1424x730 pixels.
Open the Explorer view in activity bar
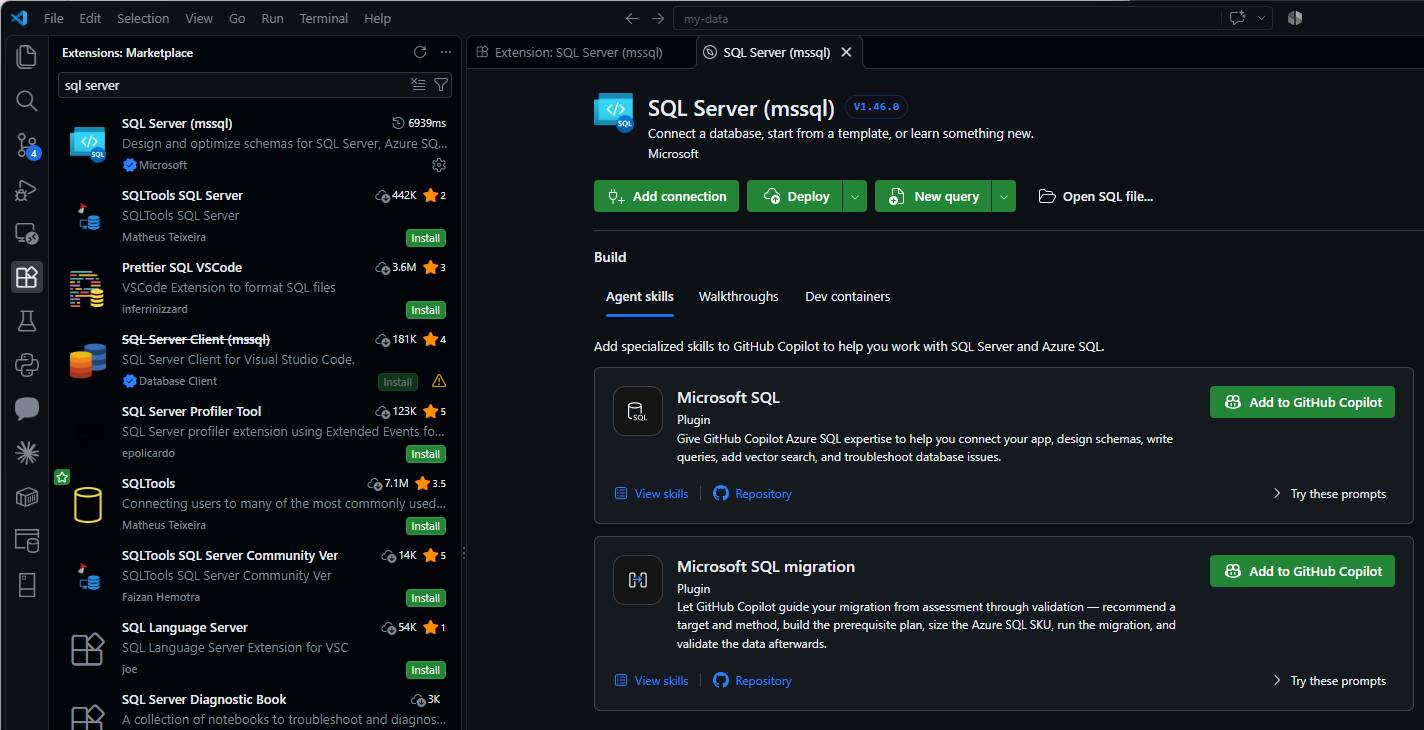pyautogui.click(x=27, y=57)
